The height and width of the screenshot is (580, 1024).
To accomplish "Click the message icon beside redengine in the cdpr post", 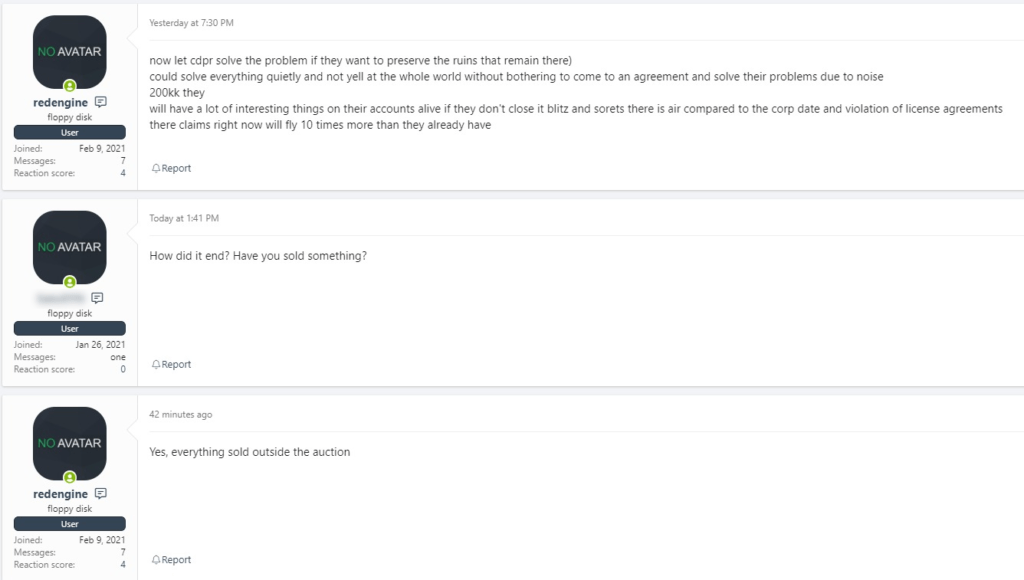I will [x=100, y=102].
